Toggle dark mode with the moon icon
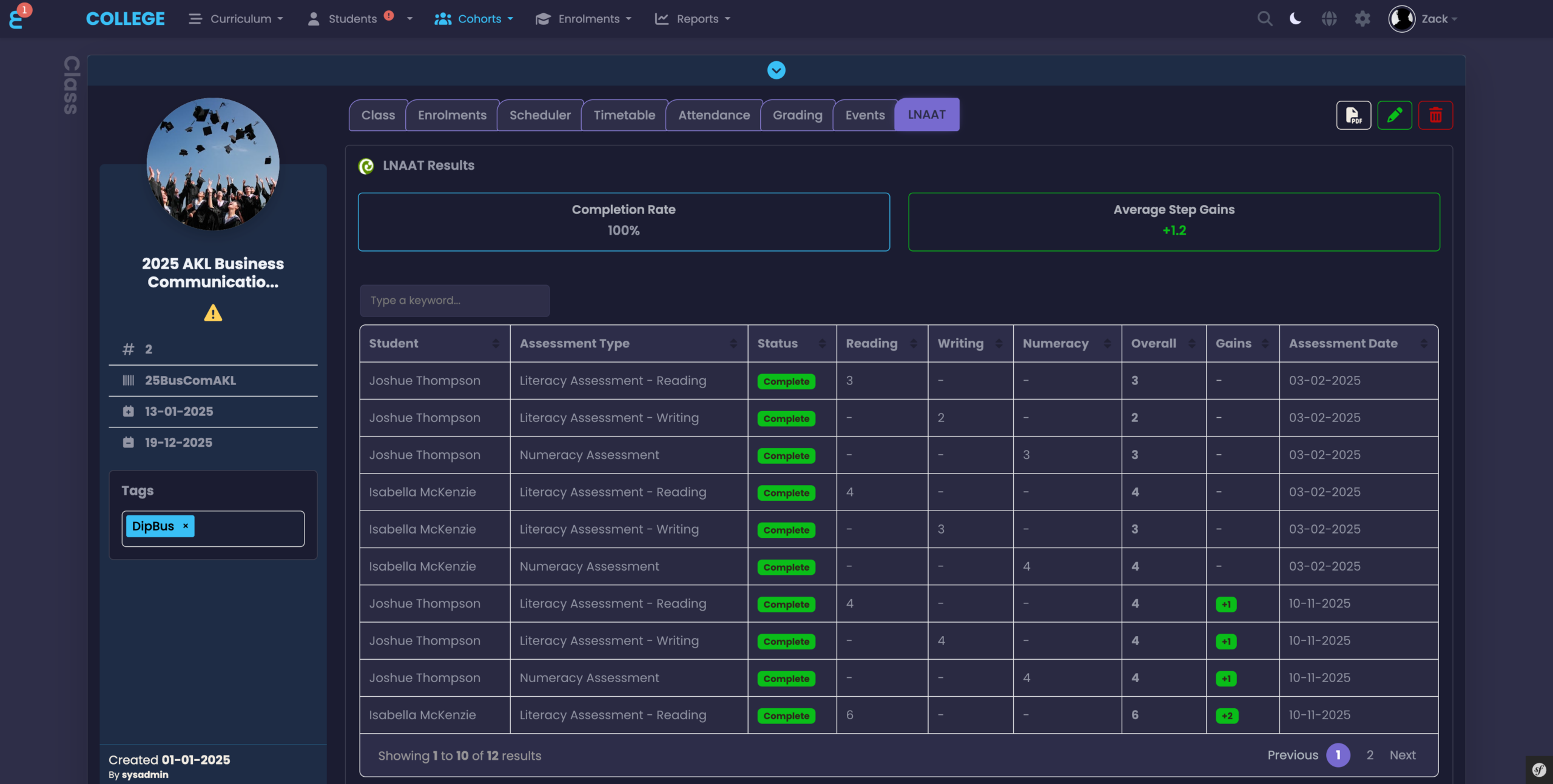This screenshot has width=1553, height=784. [x=1295, y=18]
